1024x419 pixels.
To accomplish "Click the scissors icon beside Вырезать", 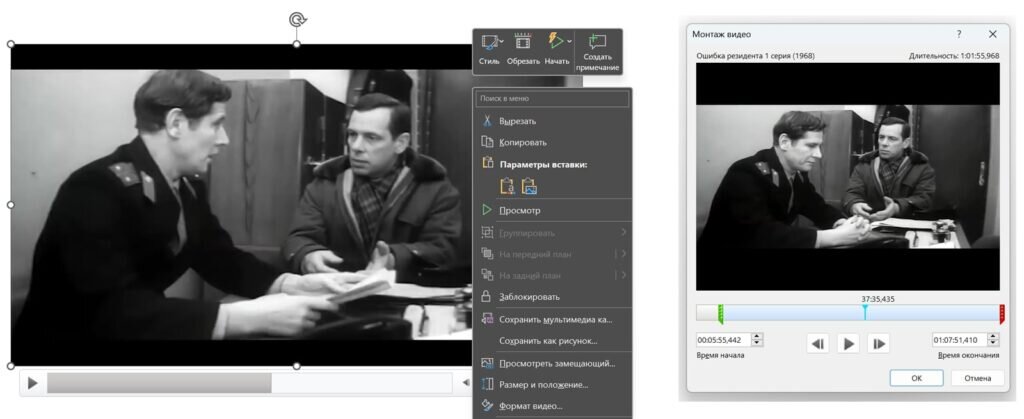I will click(x=487, y=121).
